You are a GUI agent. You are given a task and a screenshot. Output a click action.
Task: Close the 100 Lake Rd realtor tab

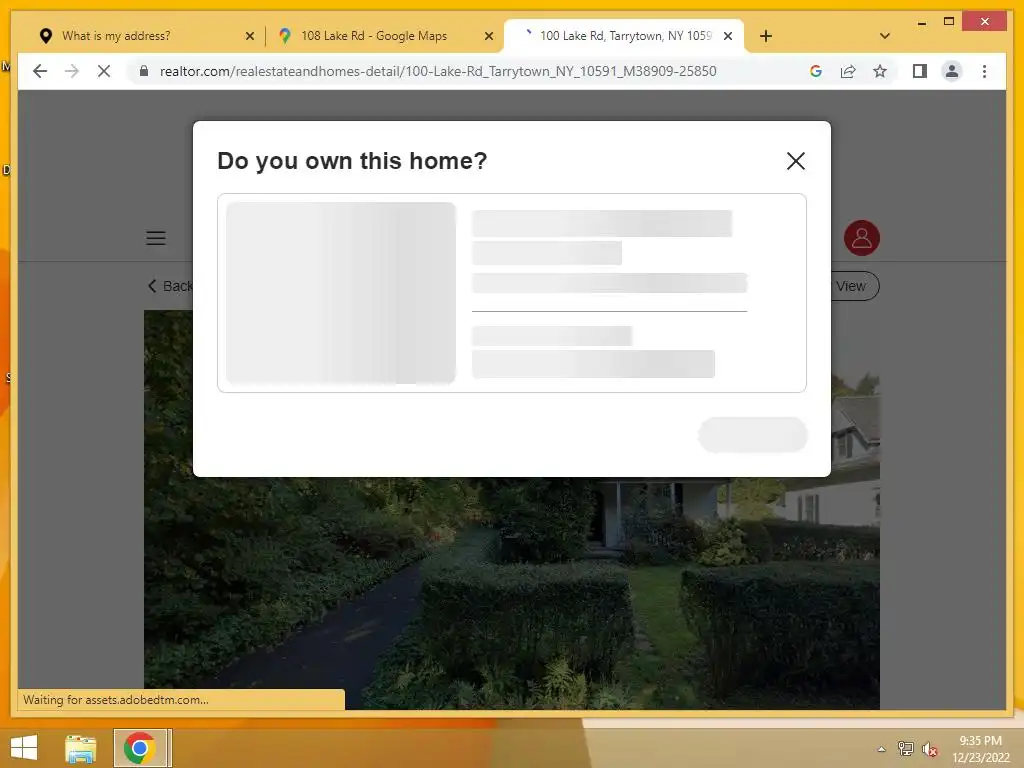pyautogui.click(x=728, y=36)
